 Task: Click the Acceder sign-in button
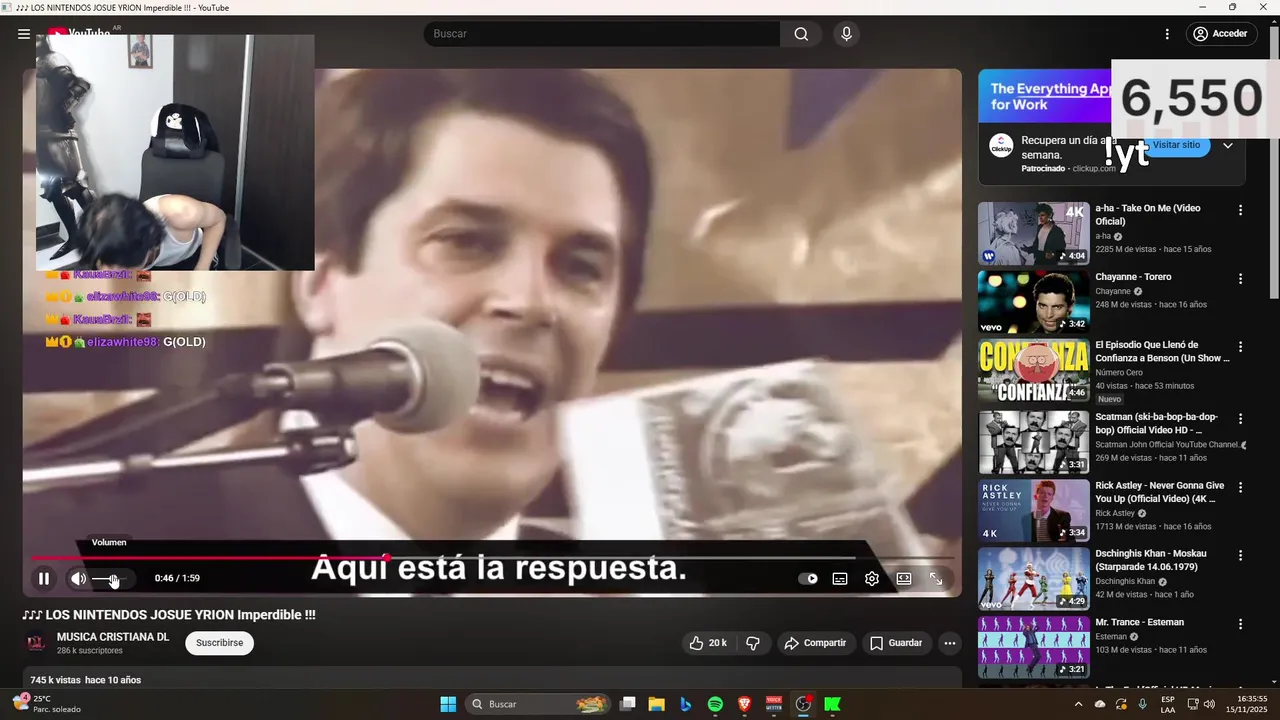(x=1220, y=34)
